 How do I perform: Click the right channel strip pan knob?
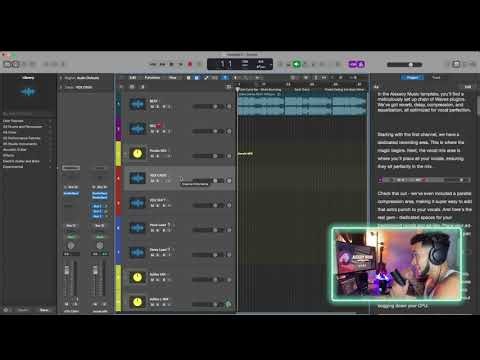[x=100, y=246]
